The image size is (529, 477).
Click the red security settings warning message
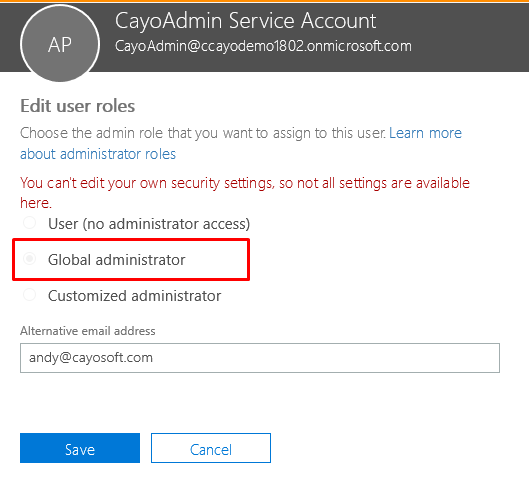pos(245,193)
